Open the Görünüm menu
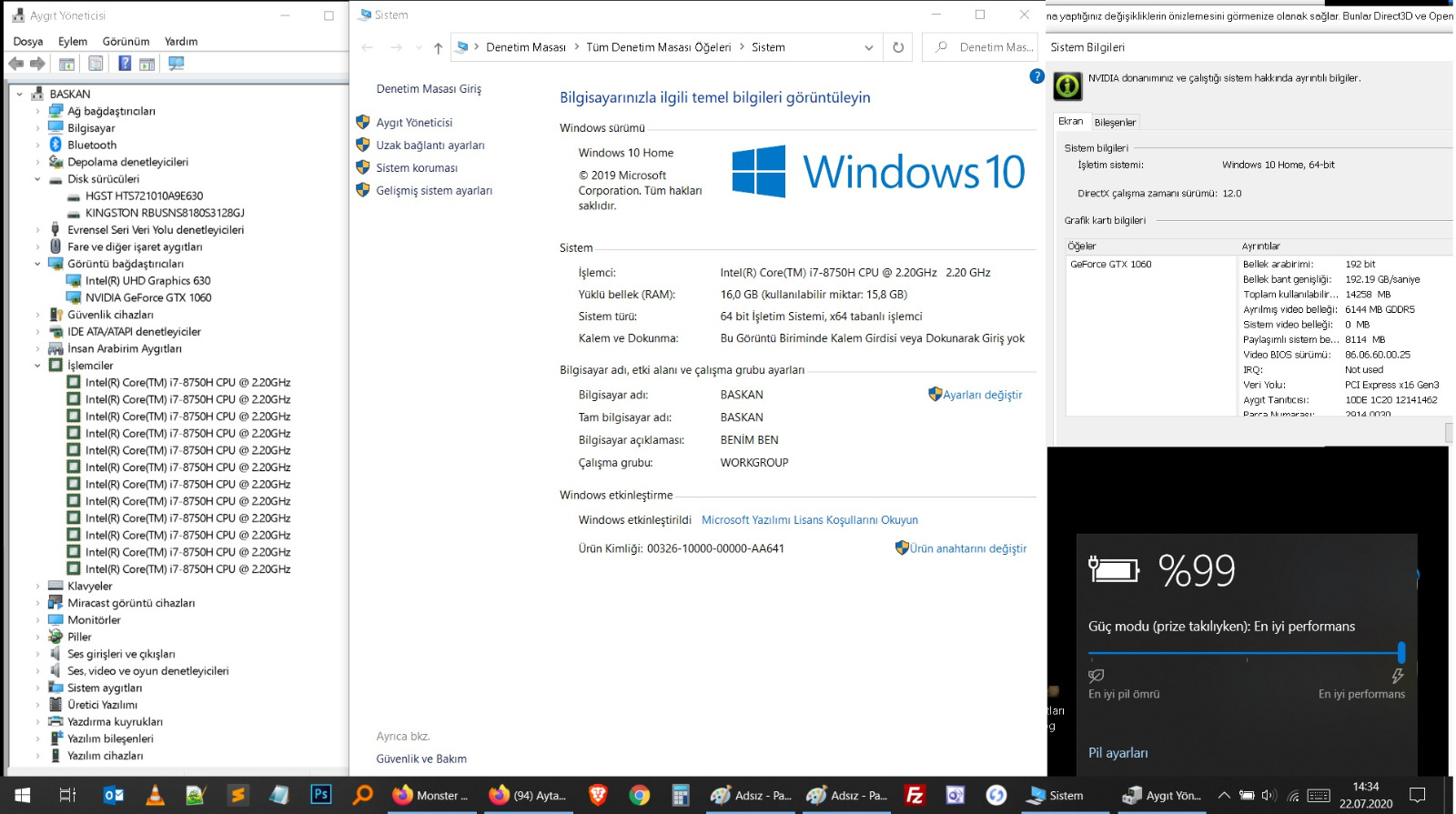Viewport: 1456px width, 814px height. [126, 42]
